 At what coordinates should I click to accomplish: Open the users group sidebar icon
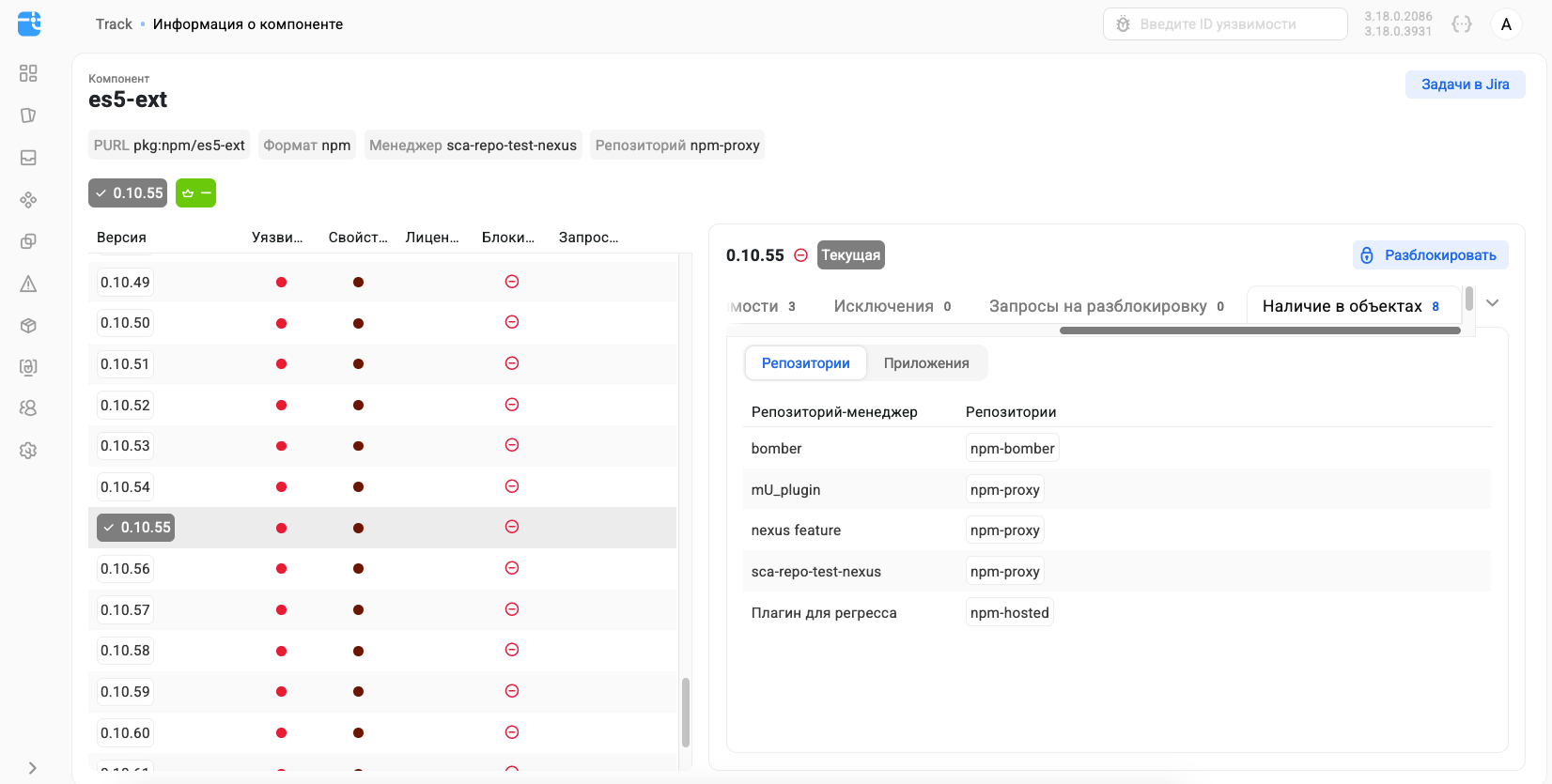tap(28, 408)
